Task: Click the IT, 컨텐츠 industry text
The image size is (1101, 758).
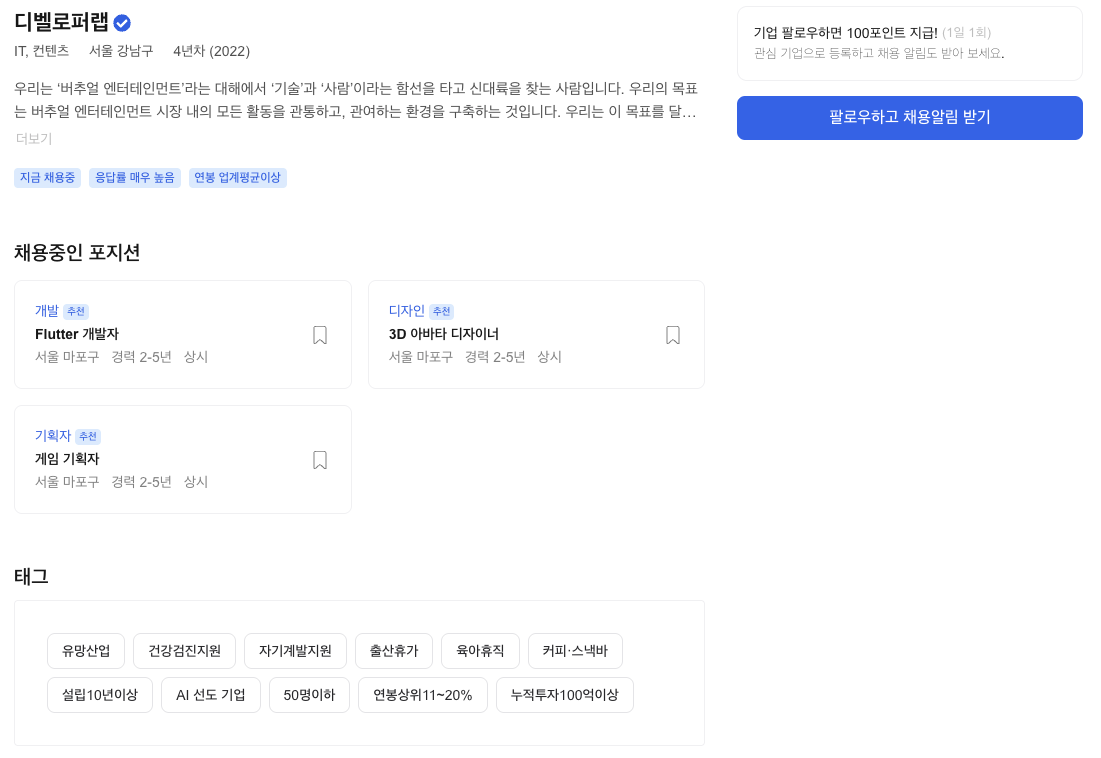Action: (x=41, y=51)
